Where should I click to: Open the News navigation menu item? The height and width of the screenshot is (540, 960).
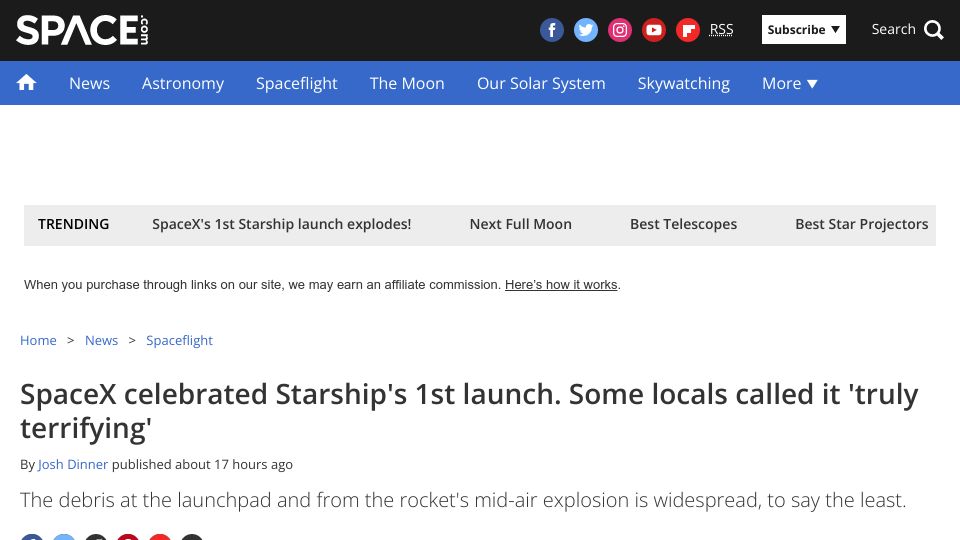89,83
